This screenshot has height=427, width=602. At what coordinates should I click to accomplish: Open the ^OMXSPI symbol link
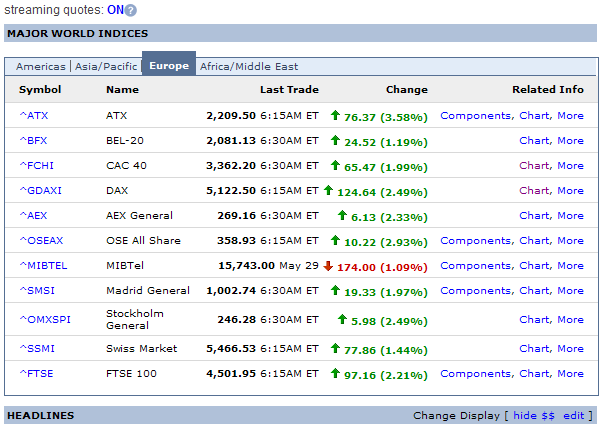(x=45, y=319)
